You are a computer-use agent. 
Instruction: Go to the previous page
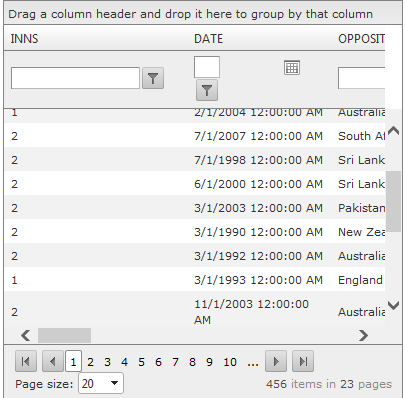(53, 361)
